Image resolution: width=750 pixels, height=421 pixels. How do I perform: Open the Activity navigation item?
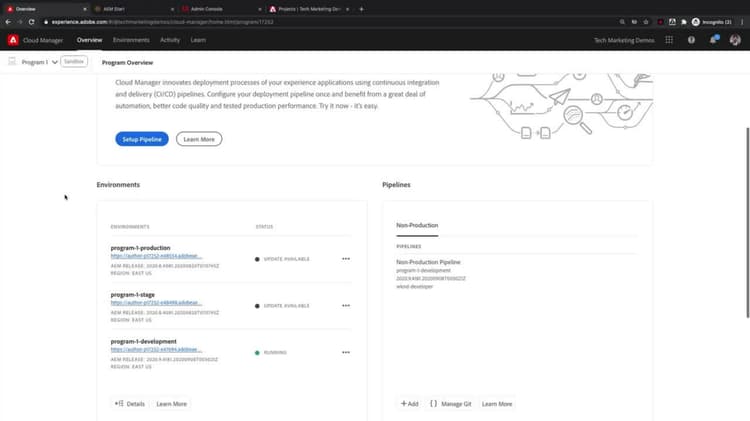click(x=170, y=40)
